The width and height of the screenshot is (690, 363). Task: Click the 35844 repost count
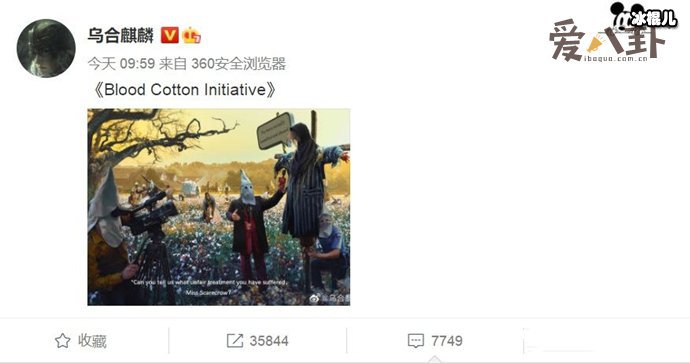click(x=269, y=341)
